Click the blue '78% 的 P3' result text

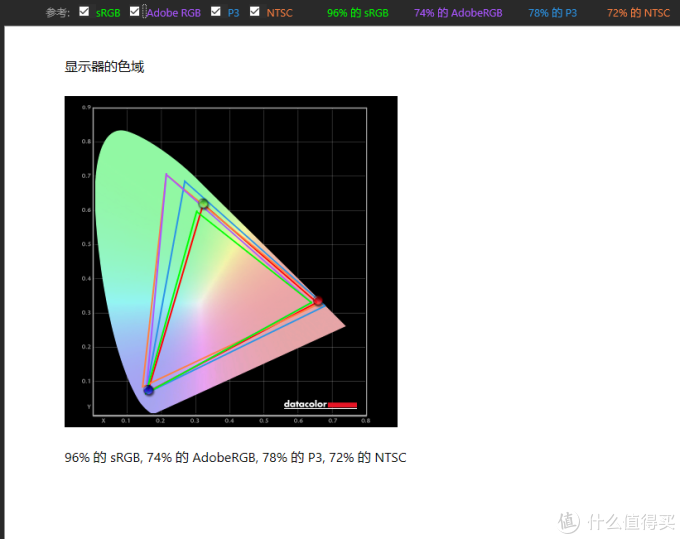tap(552, 13)
